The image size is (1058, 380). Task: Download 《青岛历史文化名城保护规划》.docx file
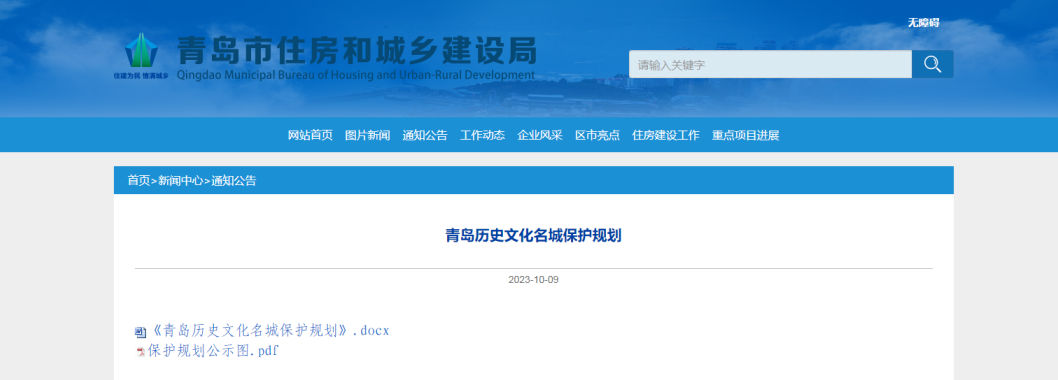click(269, 331)
